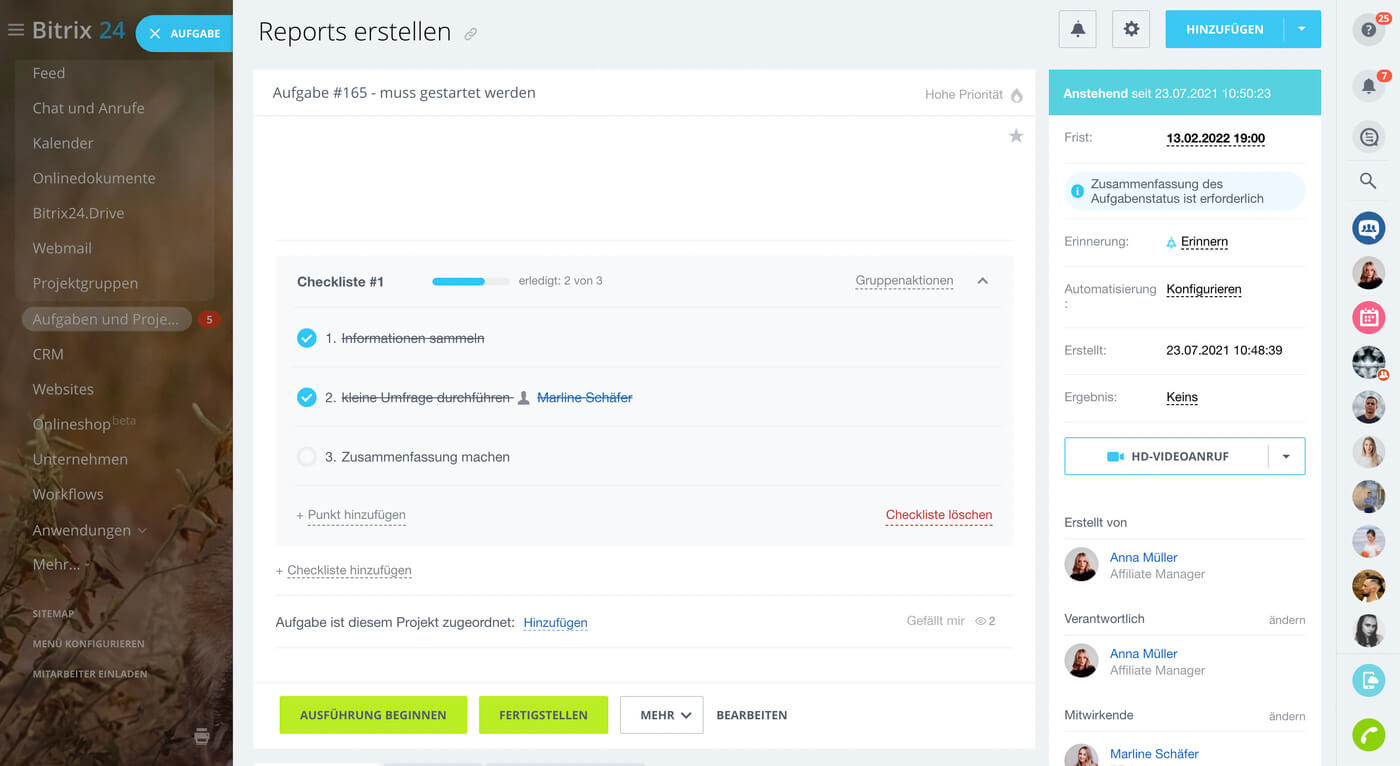Click the 'Checkliste löschen' link

(938, 515)
